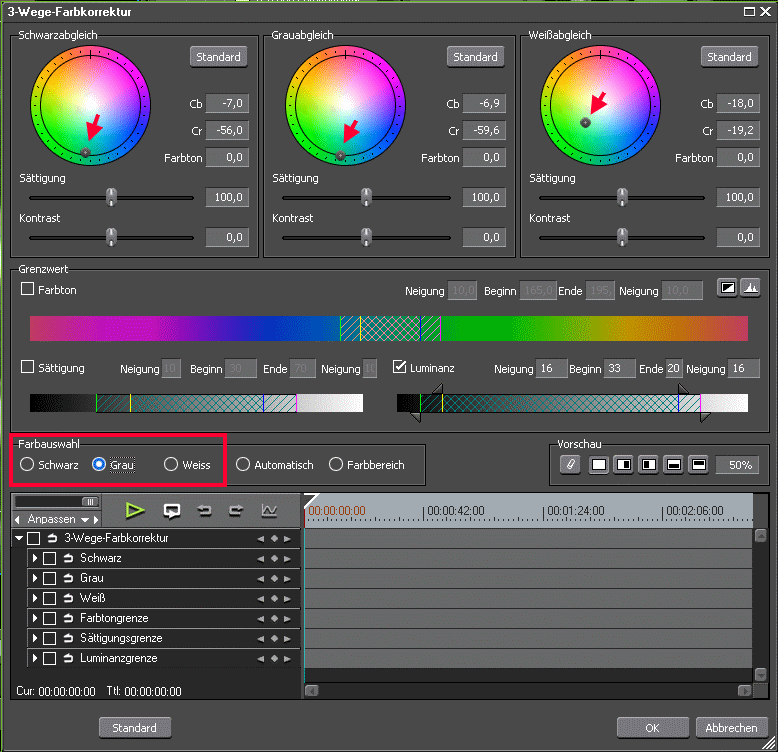Click the Grauabgleich Cr value field
The width and height of the screenshot is (778, 752).
(484, 130)
